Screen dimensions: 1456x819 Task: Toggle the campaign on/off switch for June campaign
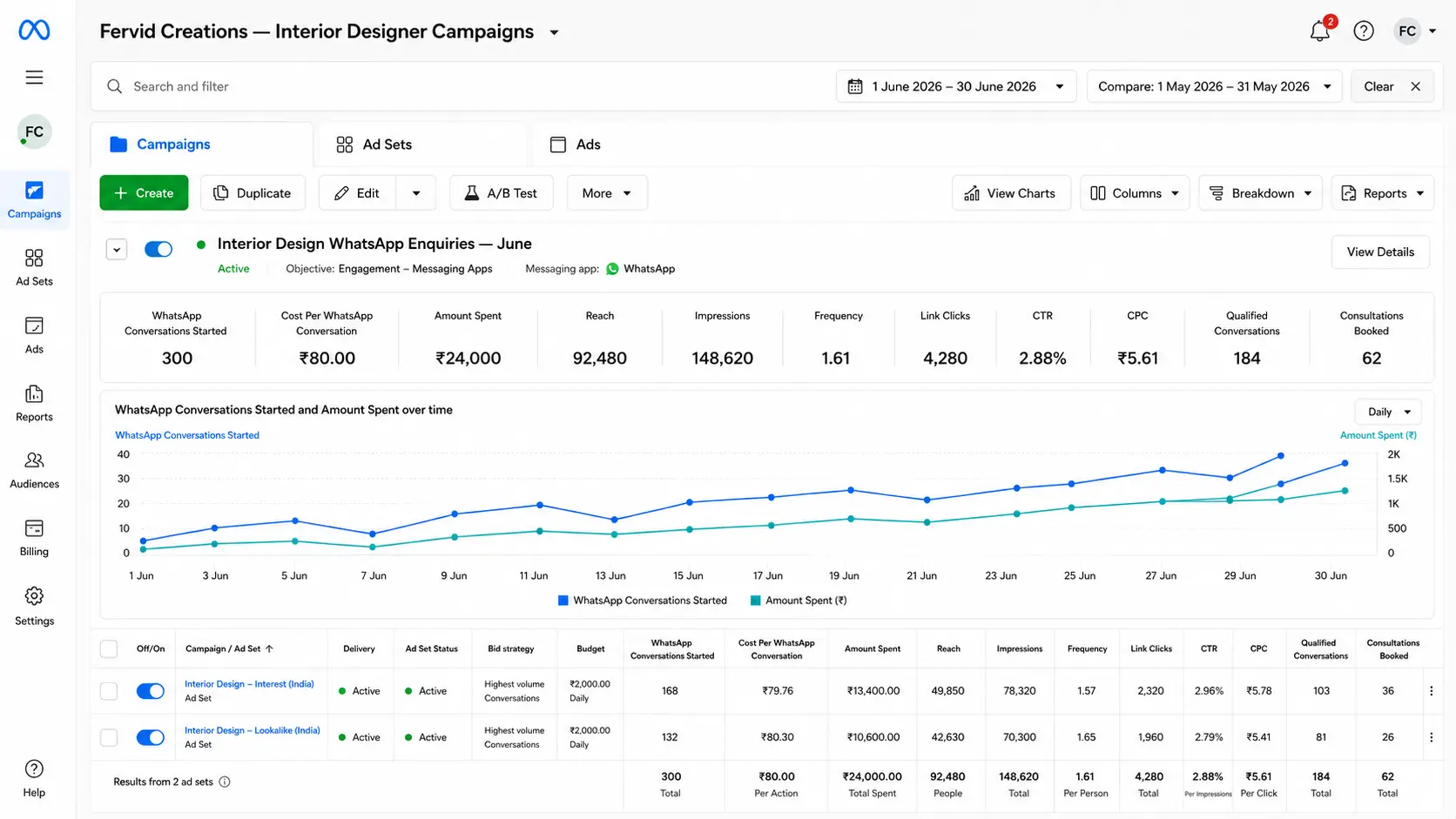point(158,249)
